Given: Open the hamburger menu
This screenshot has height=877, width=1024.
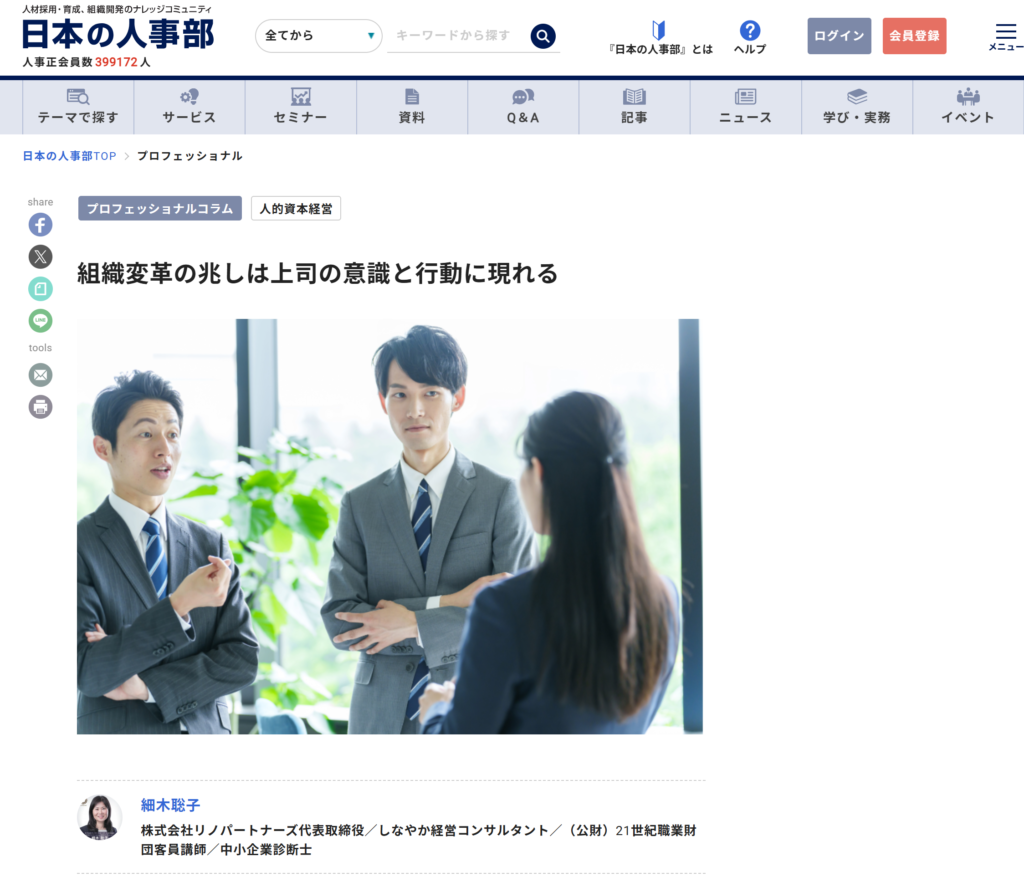Looking at the screenshot, I should [x=1005, y=37].
